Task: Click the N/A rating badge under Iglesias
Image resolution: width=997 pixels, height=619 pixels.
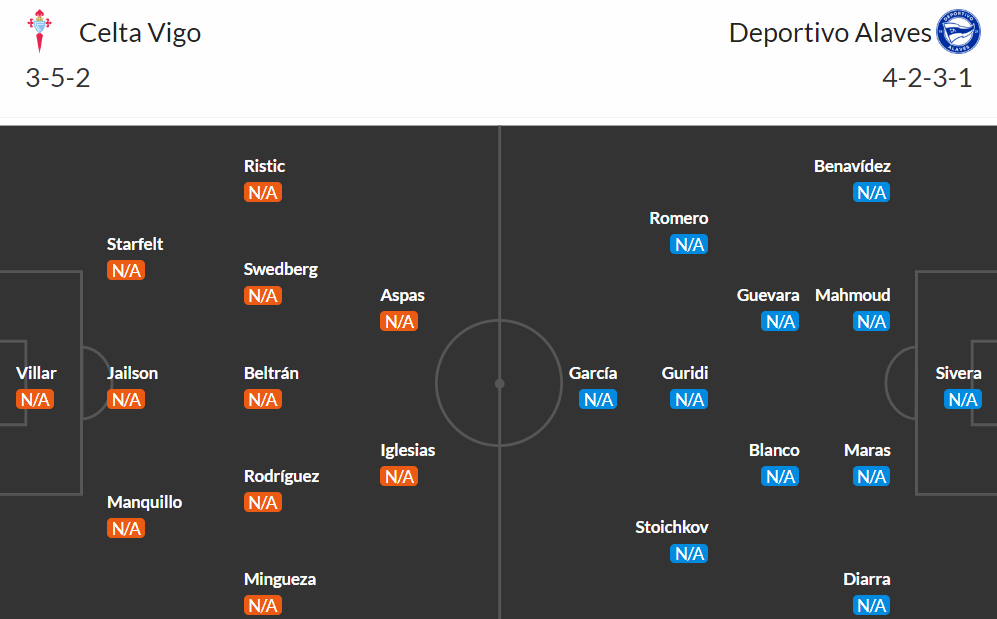Action: click(399, 477)
